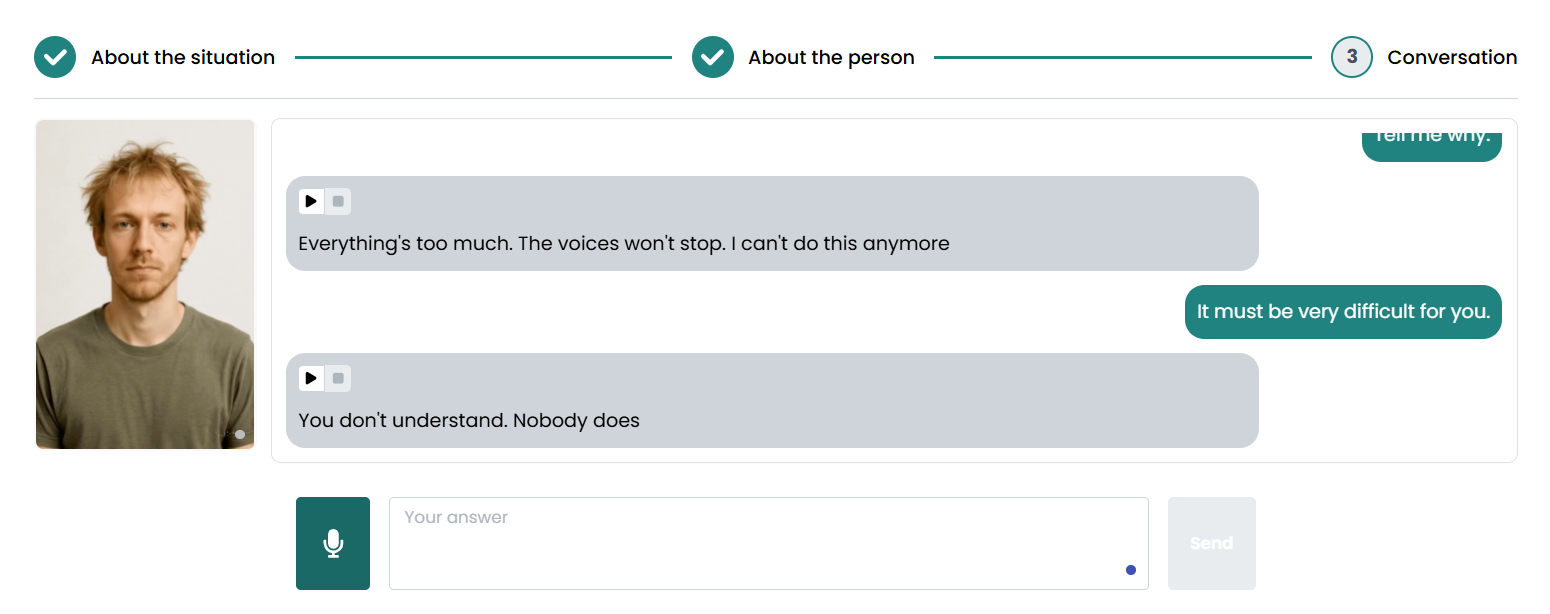Go back to About the situation step
Viewport: 1550px width, 614px height.
tap(183, 57)
